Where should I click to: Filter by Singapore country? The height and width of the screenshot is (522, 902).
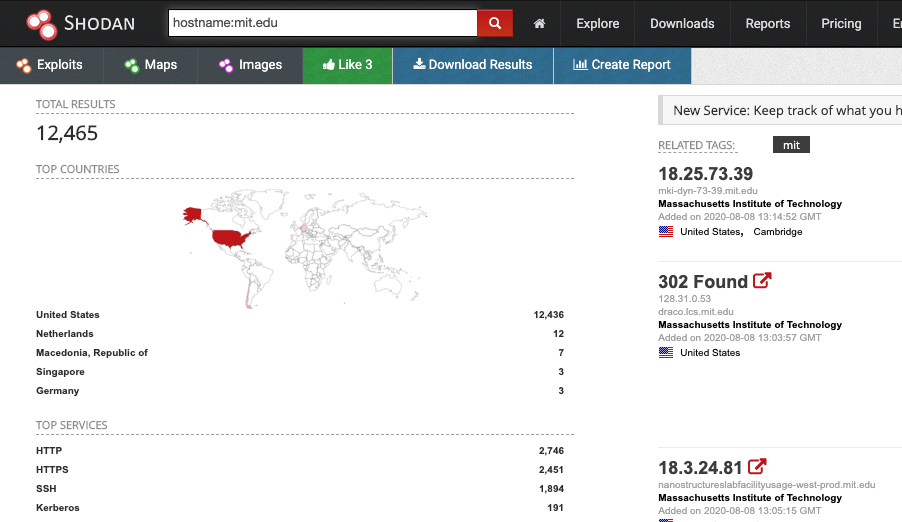coord(60,372)
